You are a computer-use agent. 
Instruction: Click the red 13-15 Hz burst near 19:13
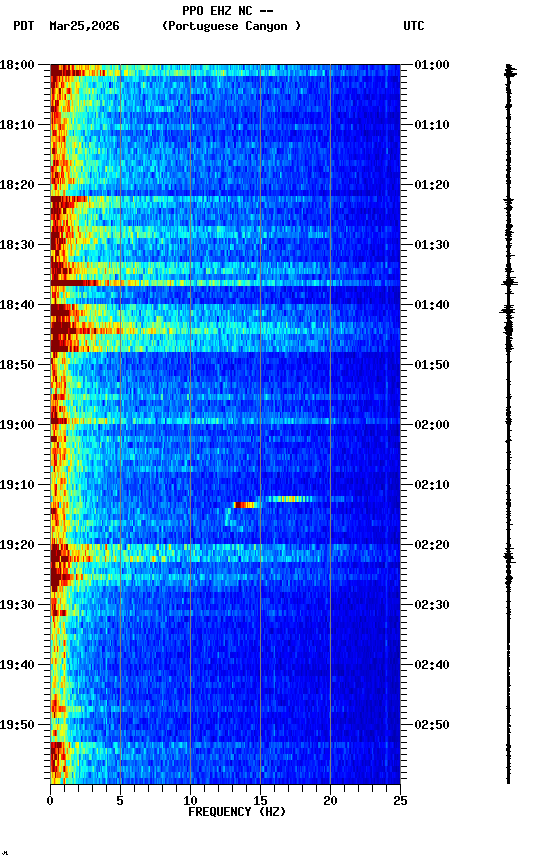pyautogui.click(x=246, y=505)
